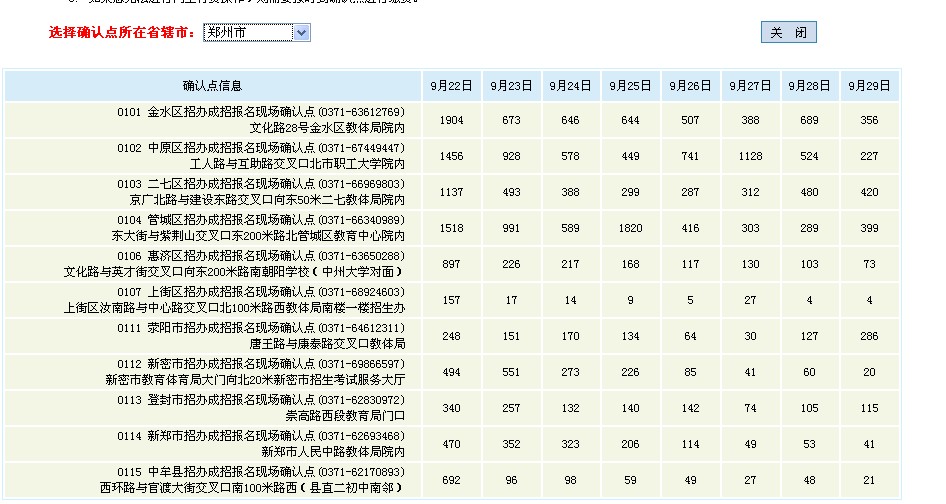Image resolution: width=946 pixels, height=504 pixels.
Task: Click the 1128 cell in 中原区 row
Action: pos(750,157)
